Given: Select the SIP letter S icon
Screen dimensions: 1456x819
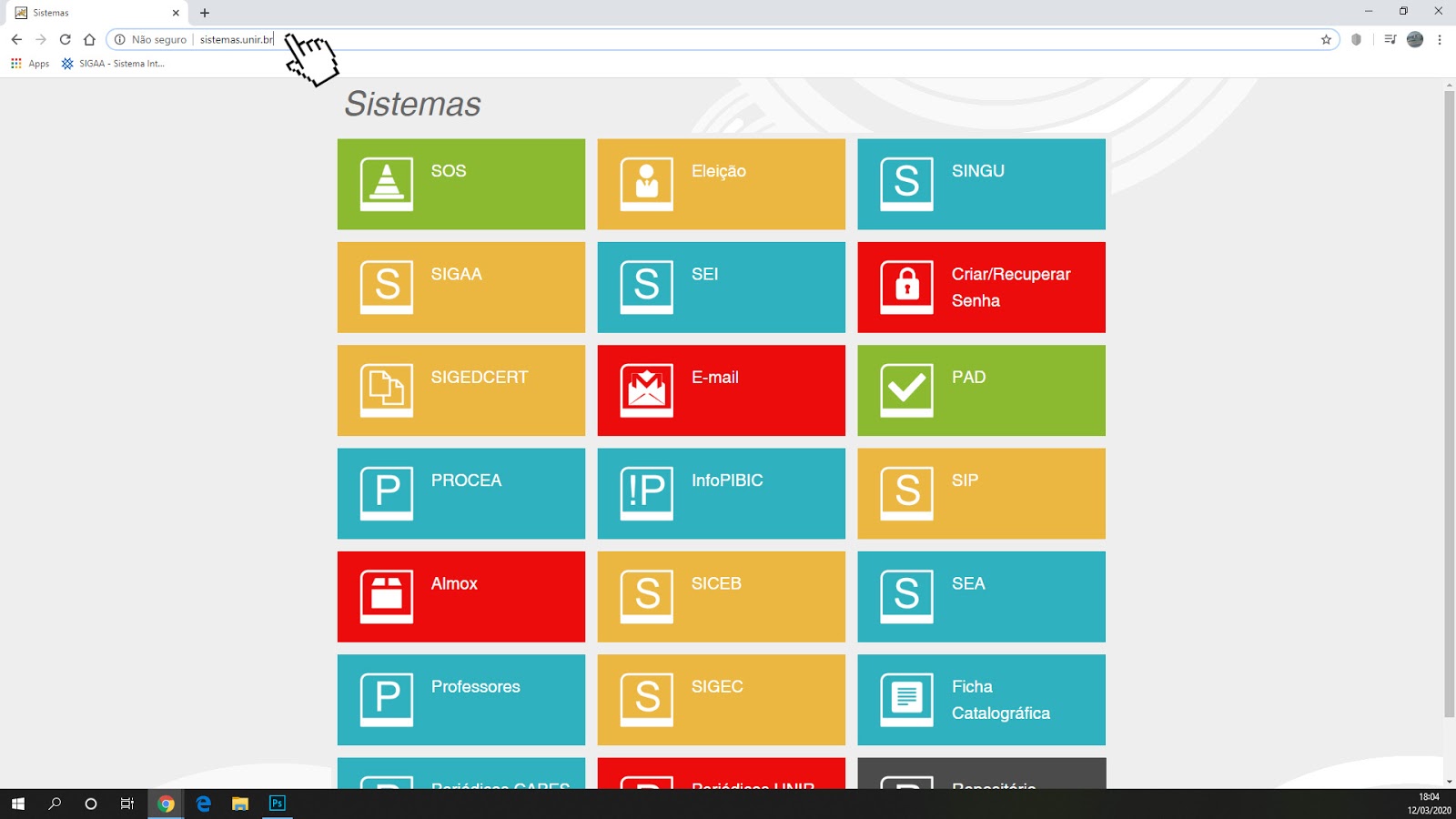Looking at the screenshot, I should 907,494.
